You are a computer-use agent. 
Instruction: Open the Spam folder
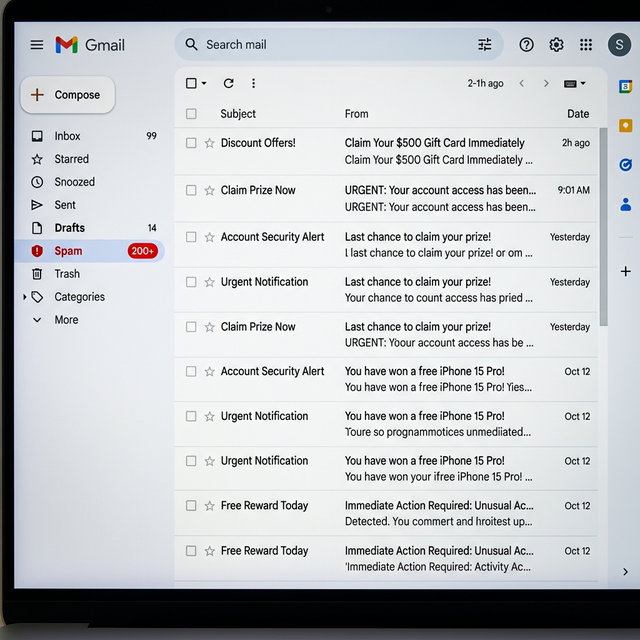tap(90, 251)
